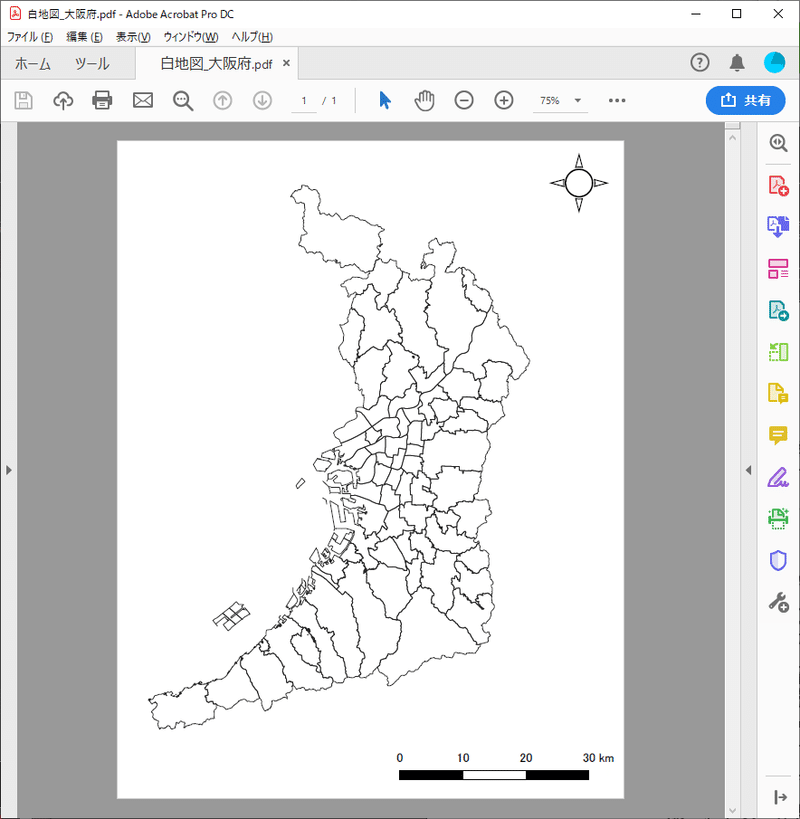This screenshot has width=800, height=819.
Task: Open More Tools wrench icon
Action: (778, 602)
